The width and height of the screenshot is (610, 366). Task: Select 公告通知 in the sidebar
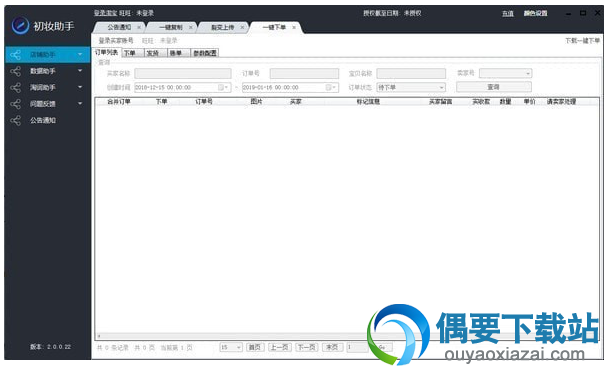pos(43,121)
